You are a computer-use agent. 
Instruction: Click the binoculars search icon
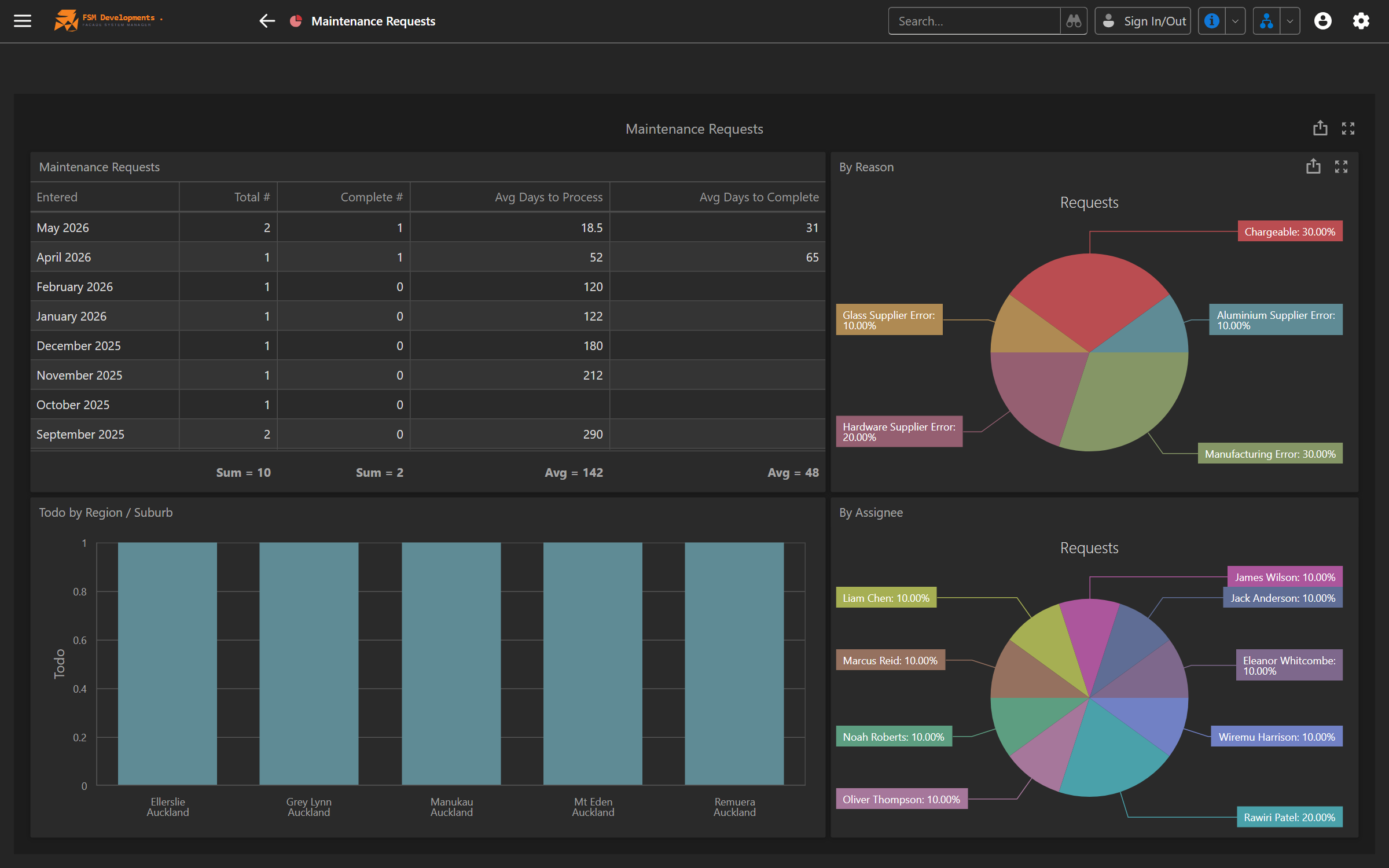[x=1074, y=21]
